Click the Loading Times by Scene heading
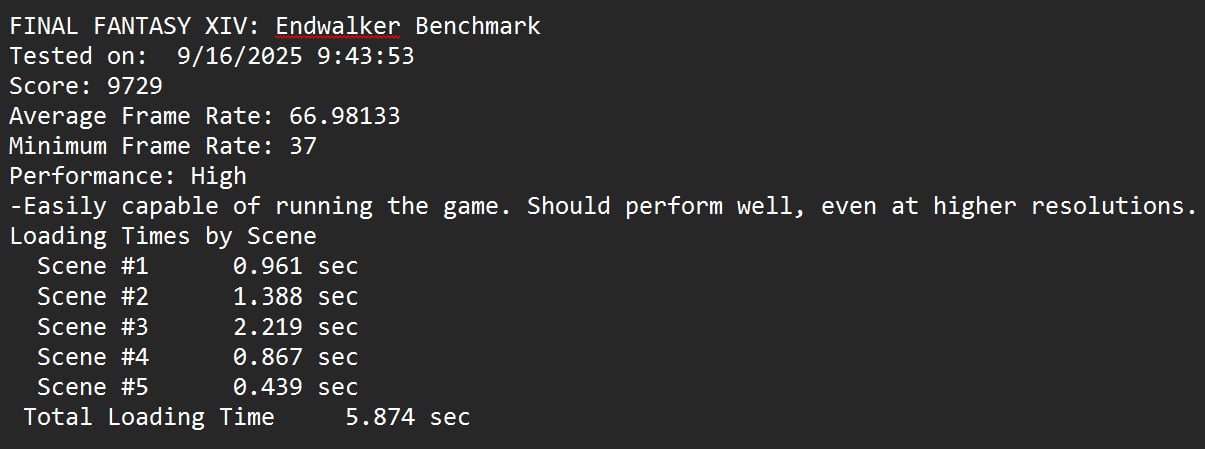The width and height of the screenshot is (1205, 449). coord(163,236)
